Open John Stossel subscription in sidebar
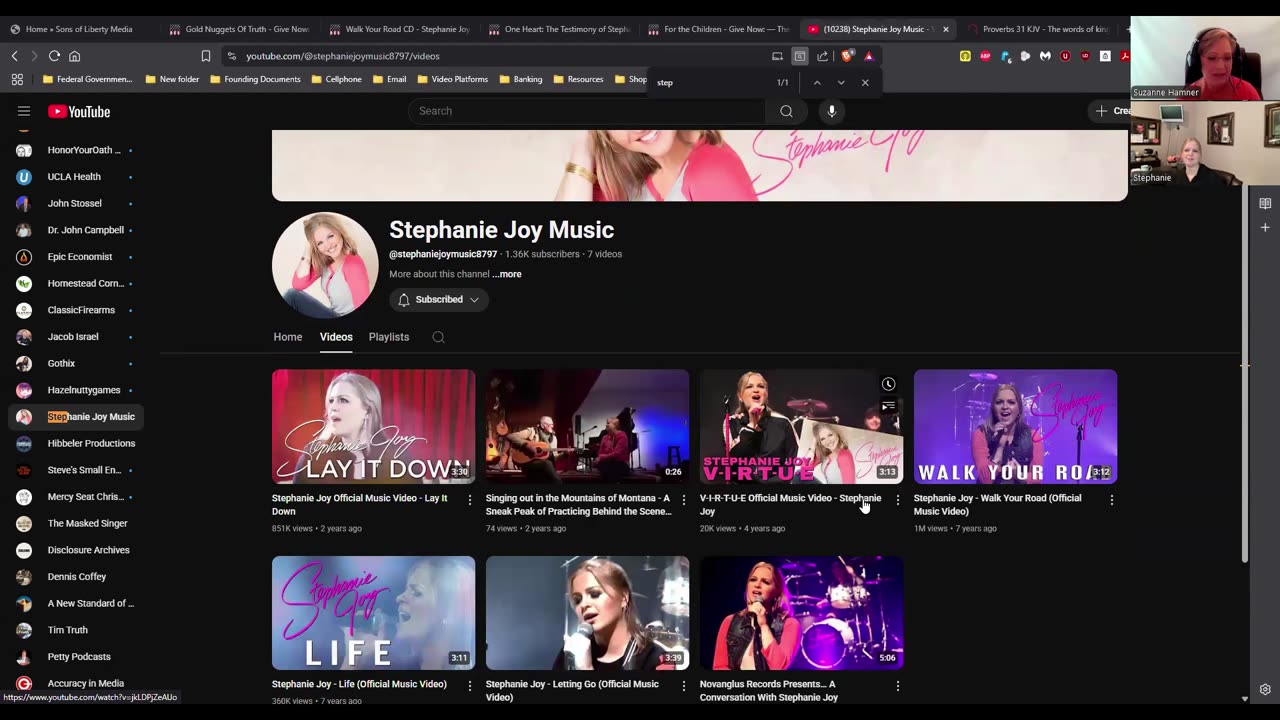 pos(75,203)
